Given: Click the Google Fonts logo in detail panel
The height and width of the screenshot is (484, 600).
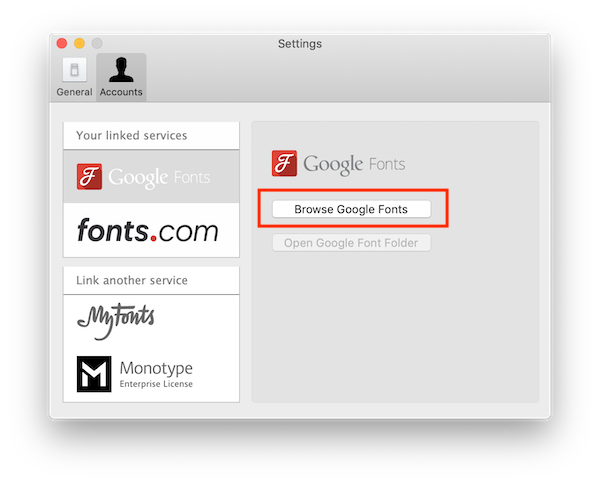Looking at the screenshot, I should [338, 164].
